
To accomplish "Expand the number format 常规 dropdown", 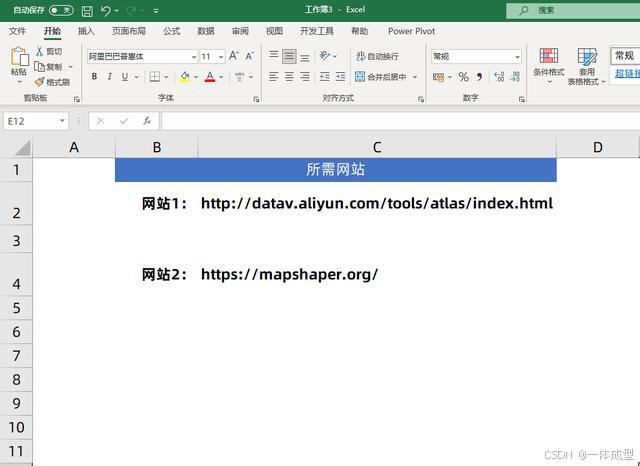I will 517,57.
